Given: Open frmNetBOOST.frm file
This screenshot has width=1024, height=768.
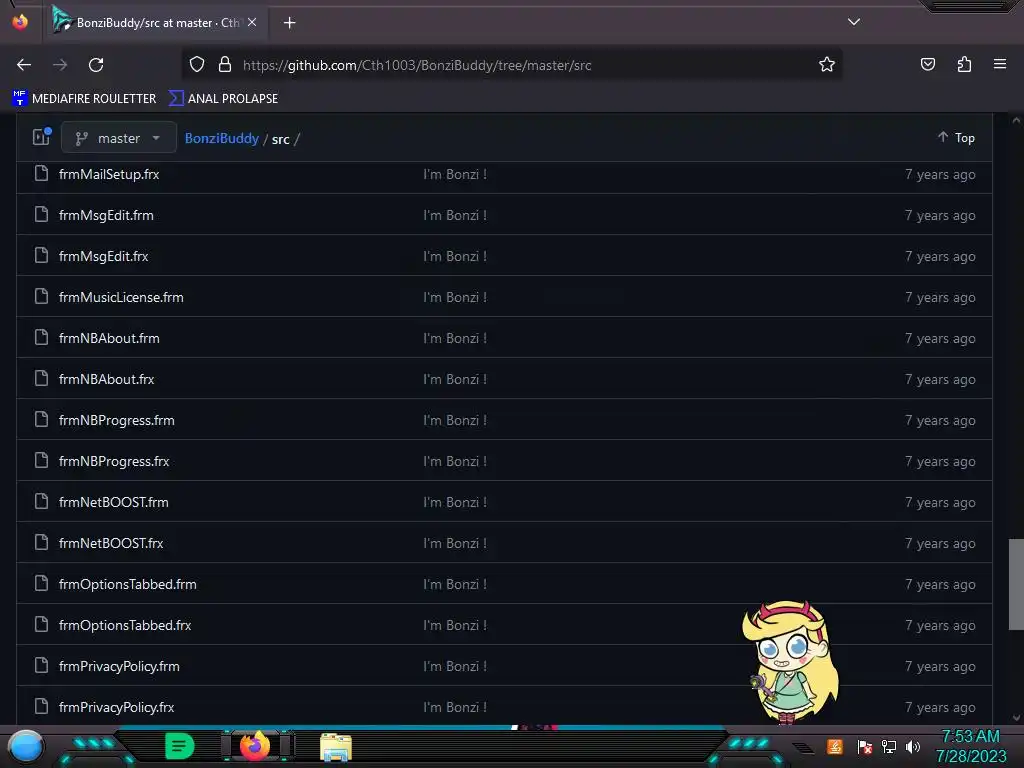Looking at the screenshot, I should click(114, 502).
